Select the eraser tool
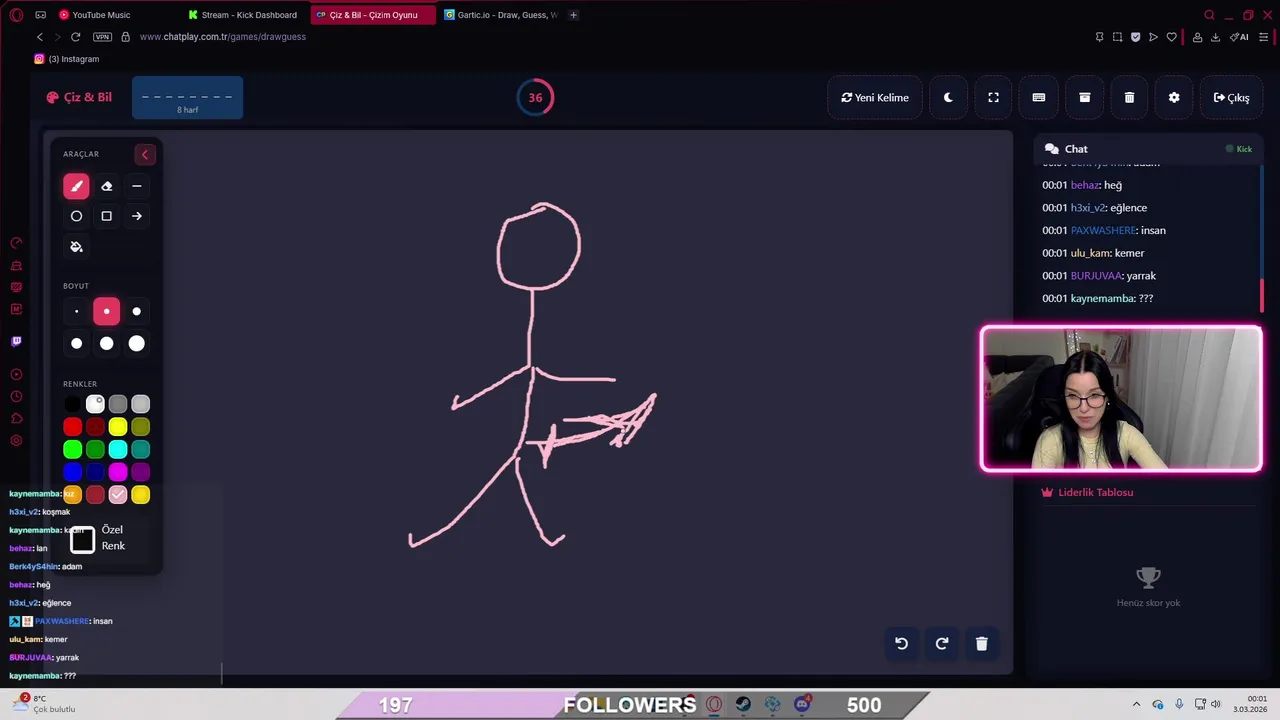This screenshot has width=1280, height=720. pyautogui.click(x=107, y=186)
